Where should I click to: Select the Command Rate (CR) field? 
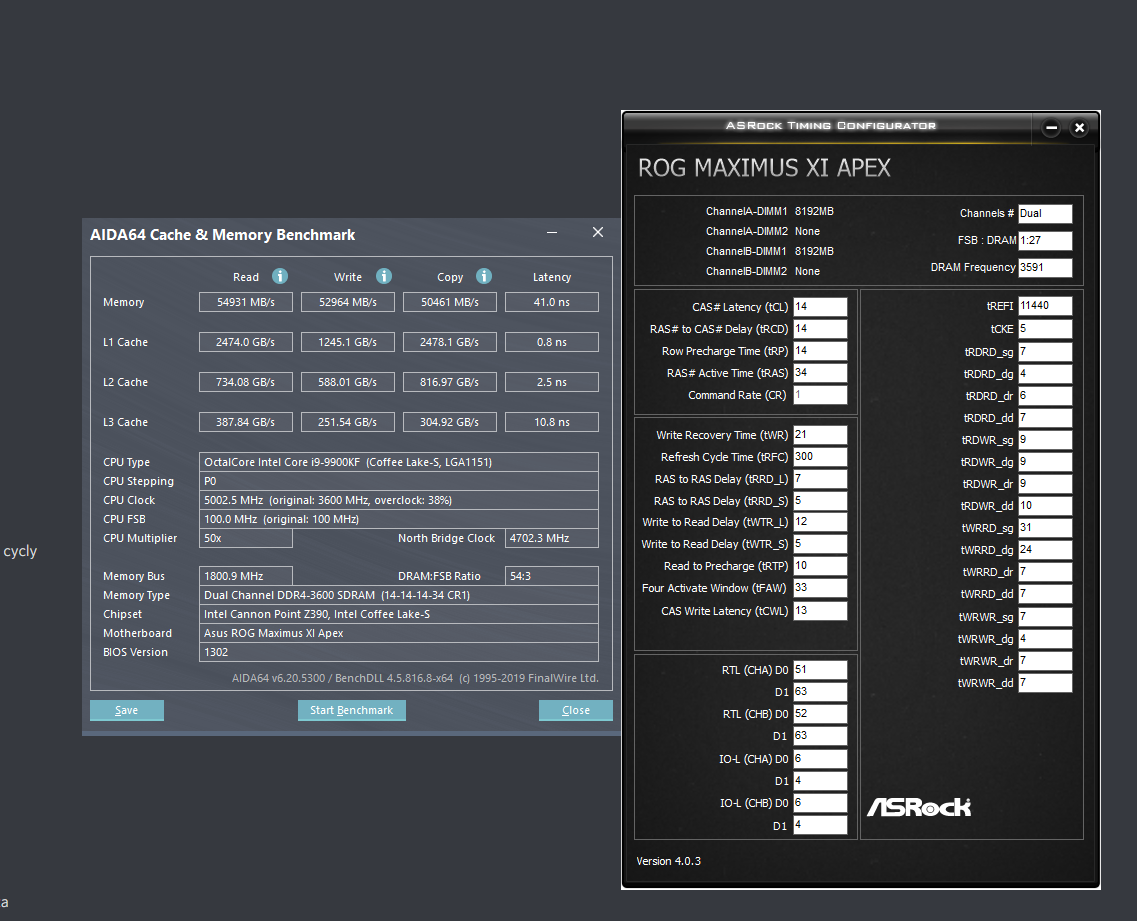820,395
